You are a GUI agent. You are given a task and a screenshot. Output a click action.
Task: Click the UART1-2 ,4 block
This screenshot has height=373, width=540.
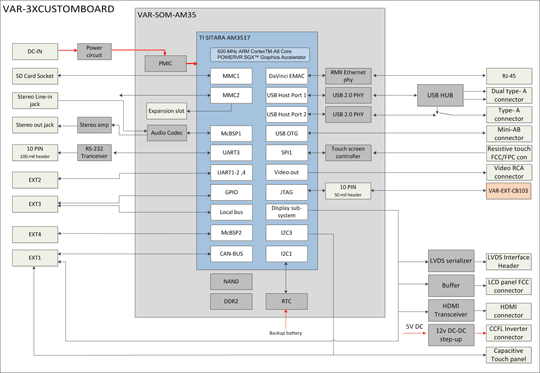pyautogui.click(x=231, y=173)
